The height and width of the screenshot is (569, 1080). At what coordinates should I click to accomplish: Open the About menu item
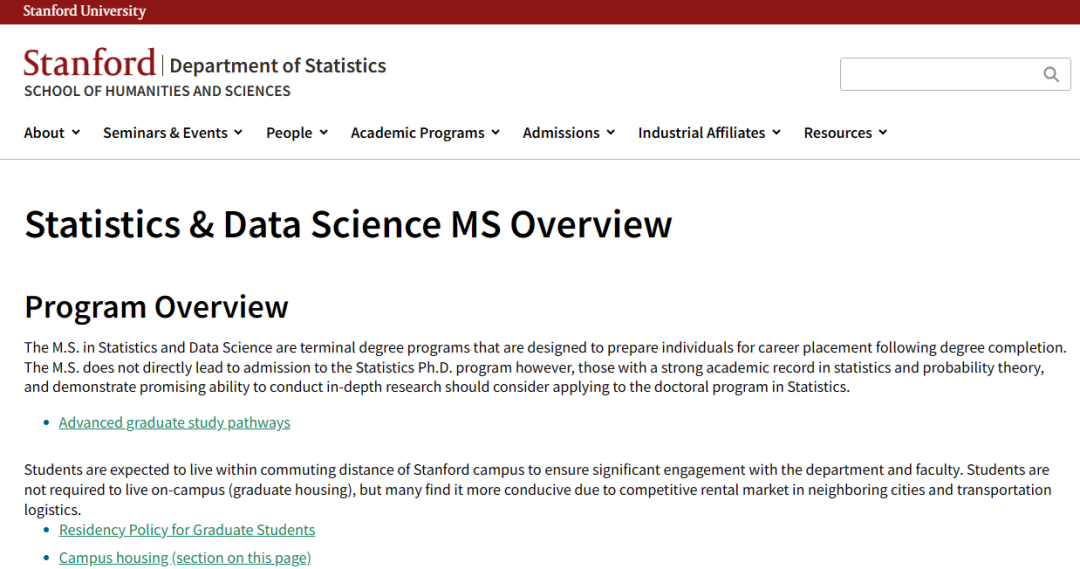pyautogui.click(x=44, y=133)
